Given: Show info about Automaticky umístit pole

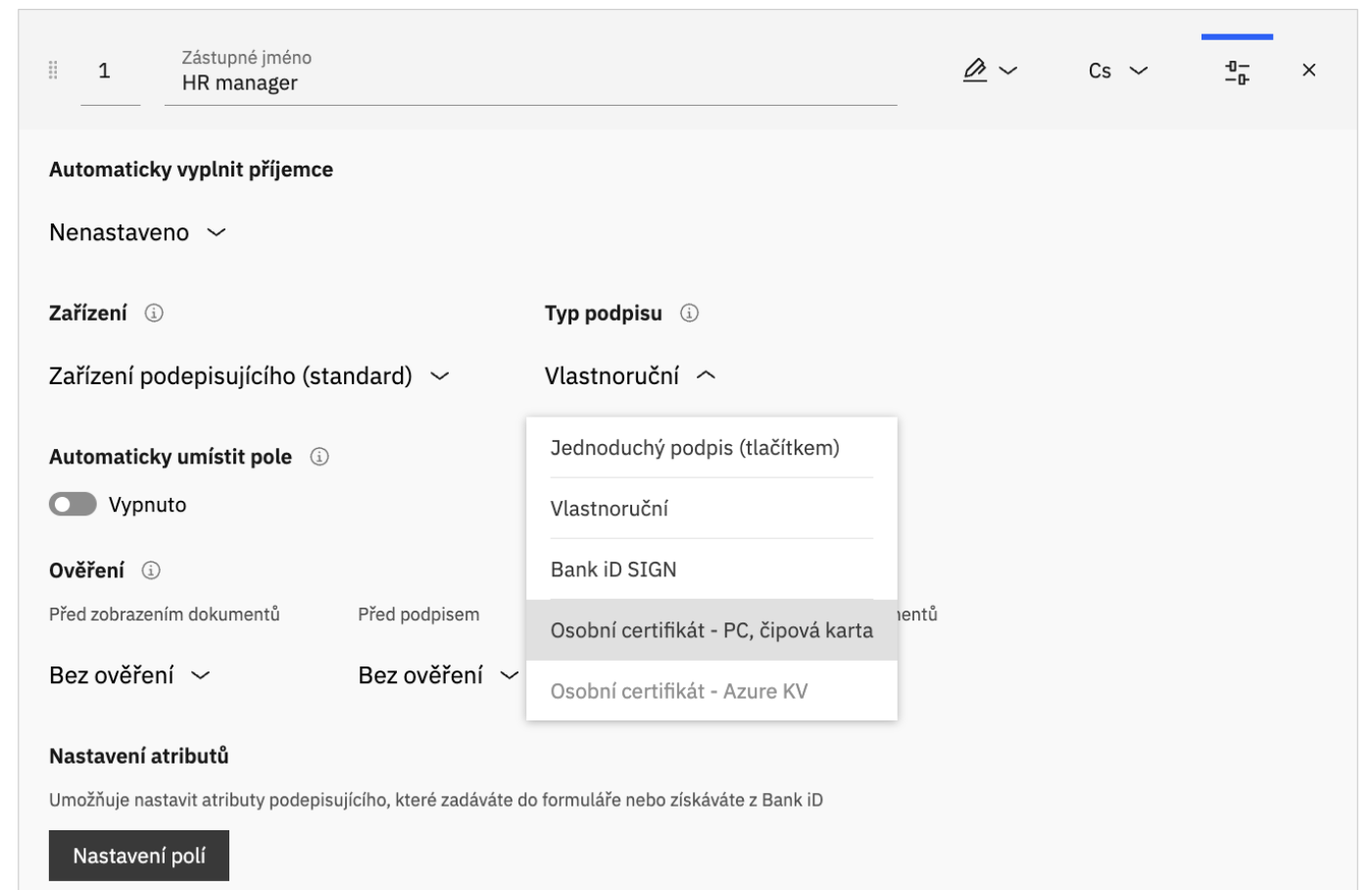Looking at the screenshot, I should [319, 457].
